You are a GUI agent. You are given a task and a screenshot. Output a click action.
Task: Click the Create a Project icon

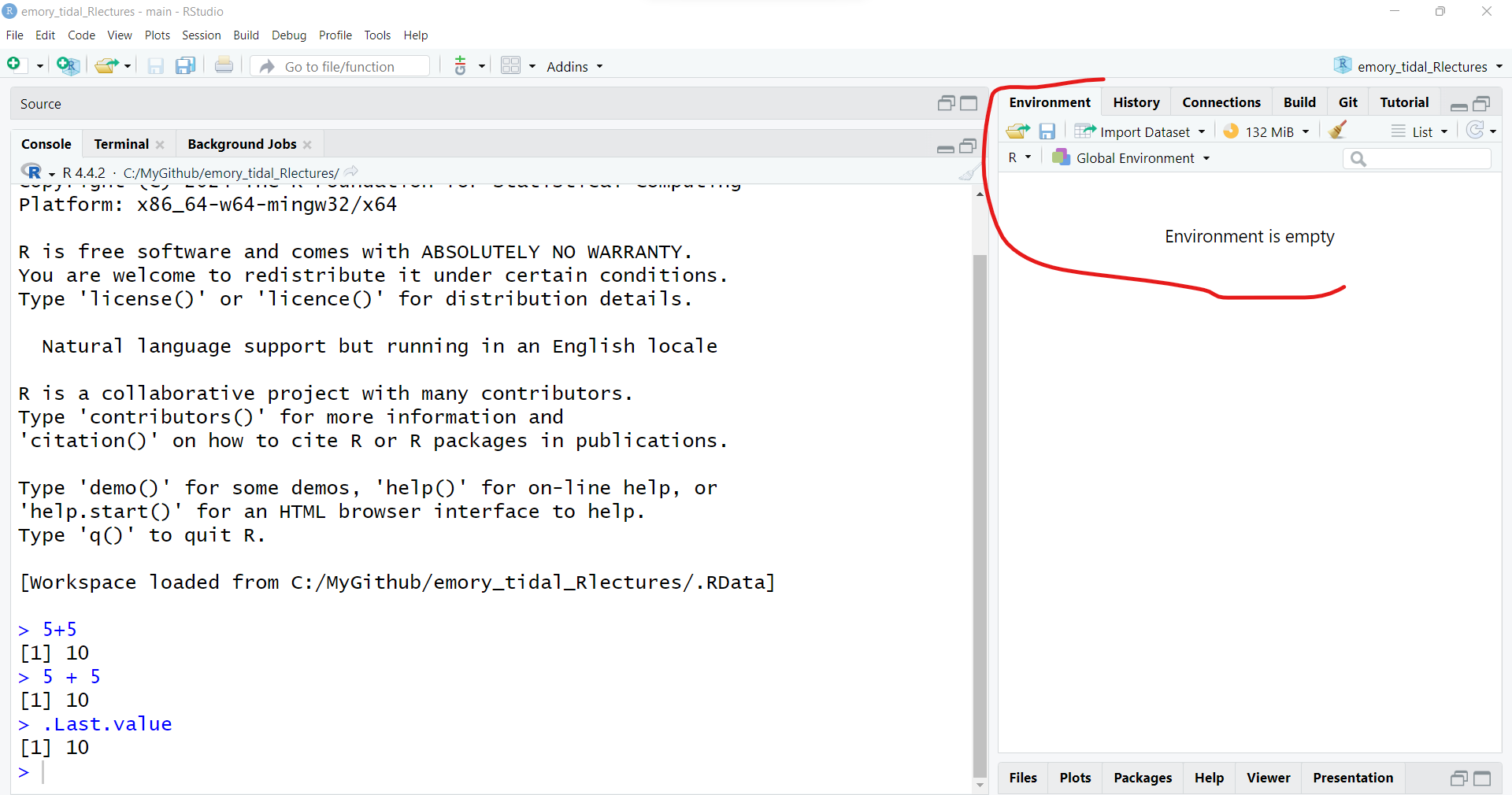[x=68, y=66]
